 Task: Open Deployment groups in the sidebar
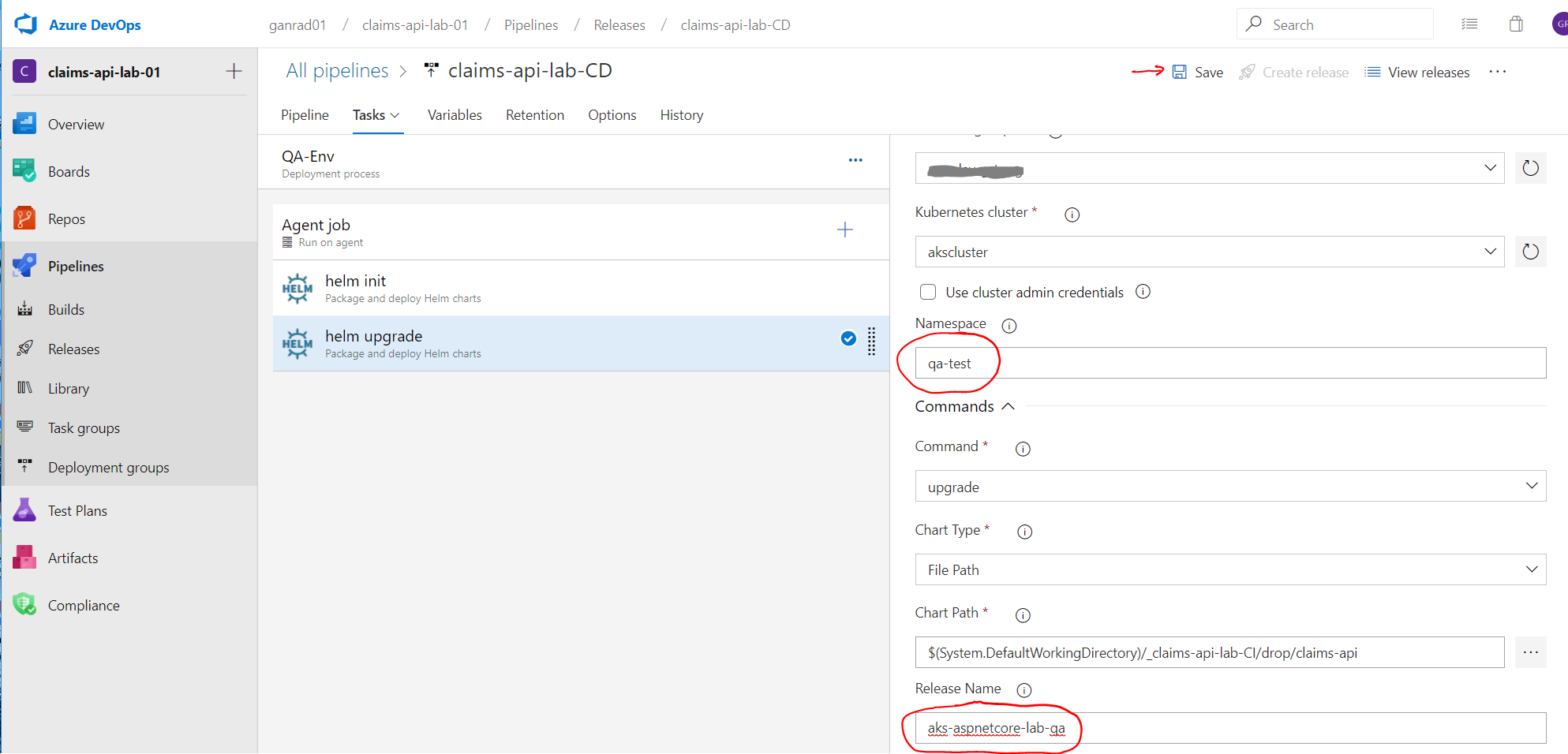[x=108, y=467]
